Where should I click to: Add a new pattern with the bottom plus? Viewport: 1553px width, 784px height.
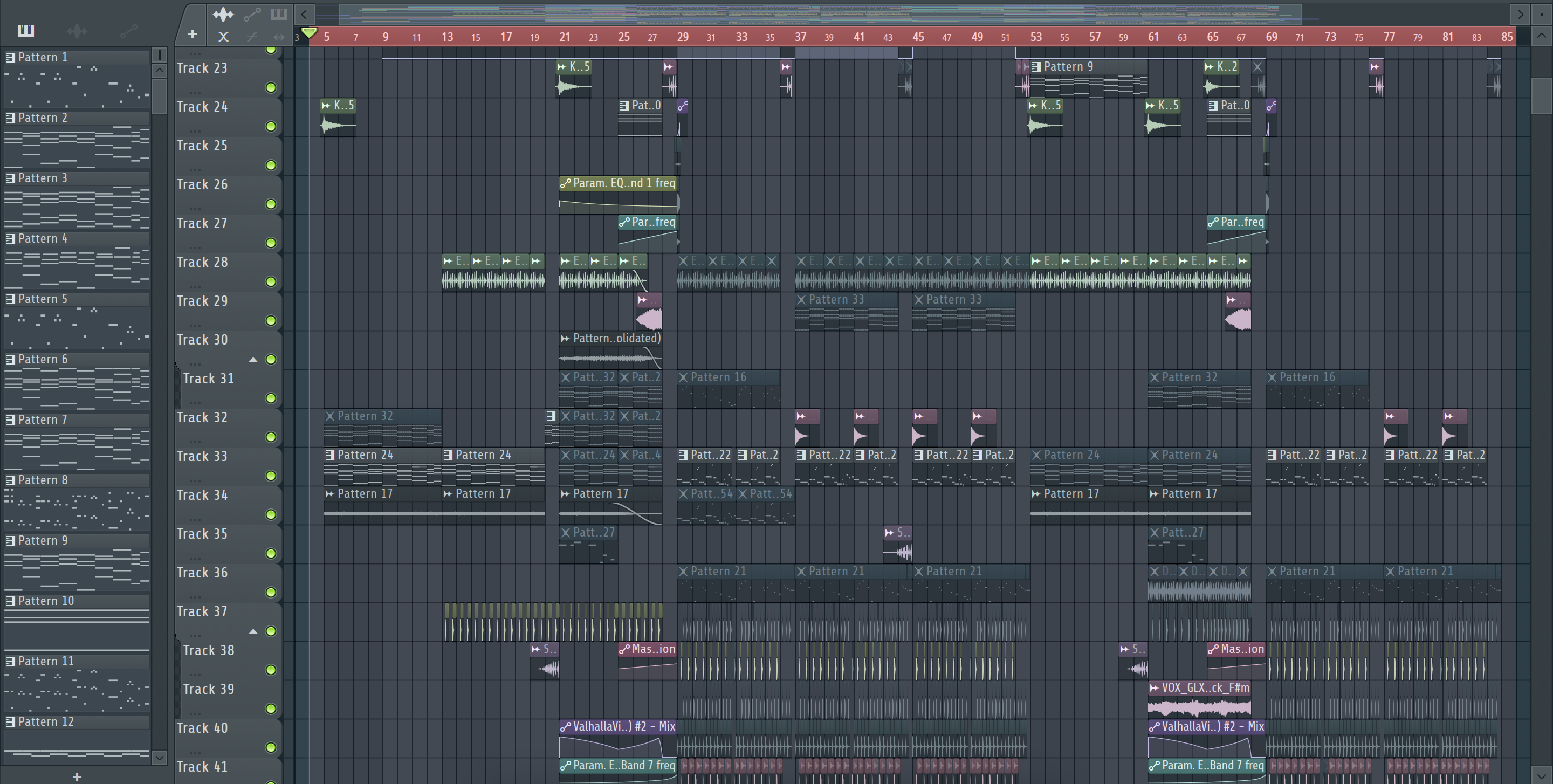click(77, 777)
